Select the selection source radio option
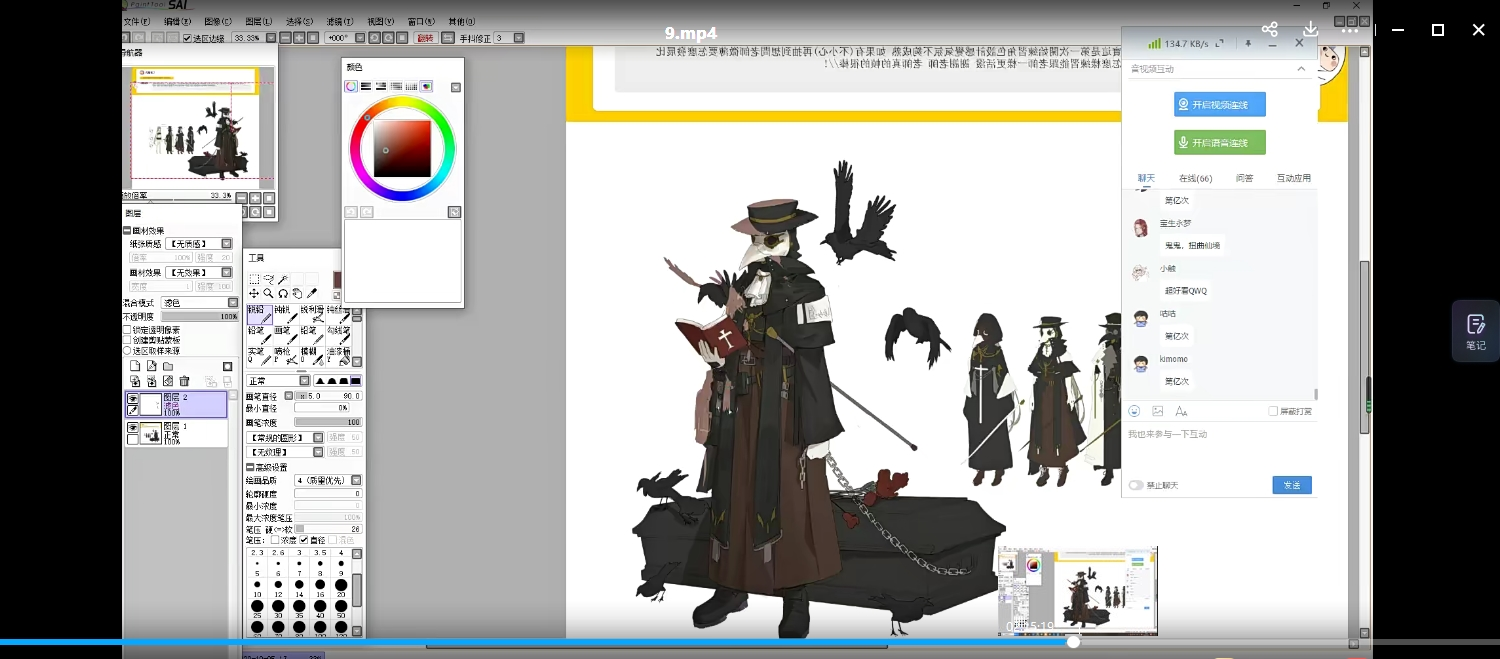Viewport: 1500px width, 659px height. tap(127, 350)
